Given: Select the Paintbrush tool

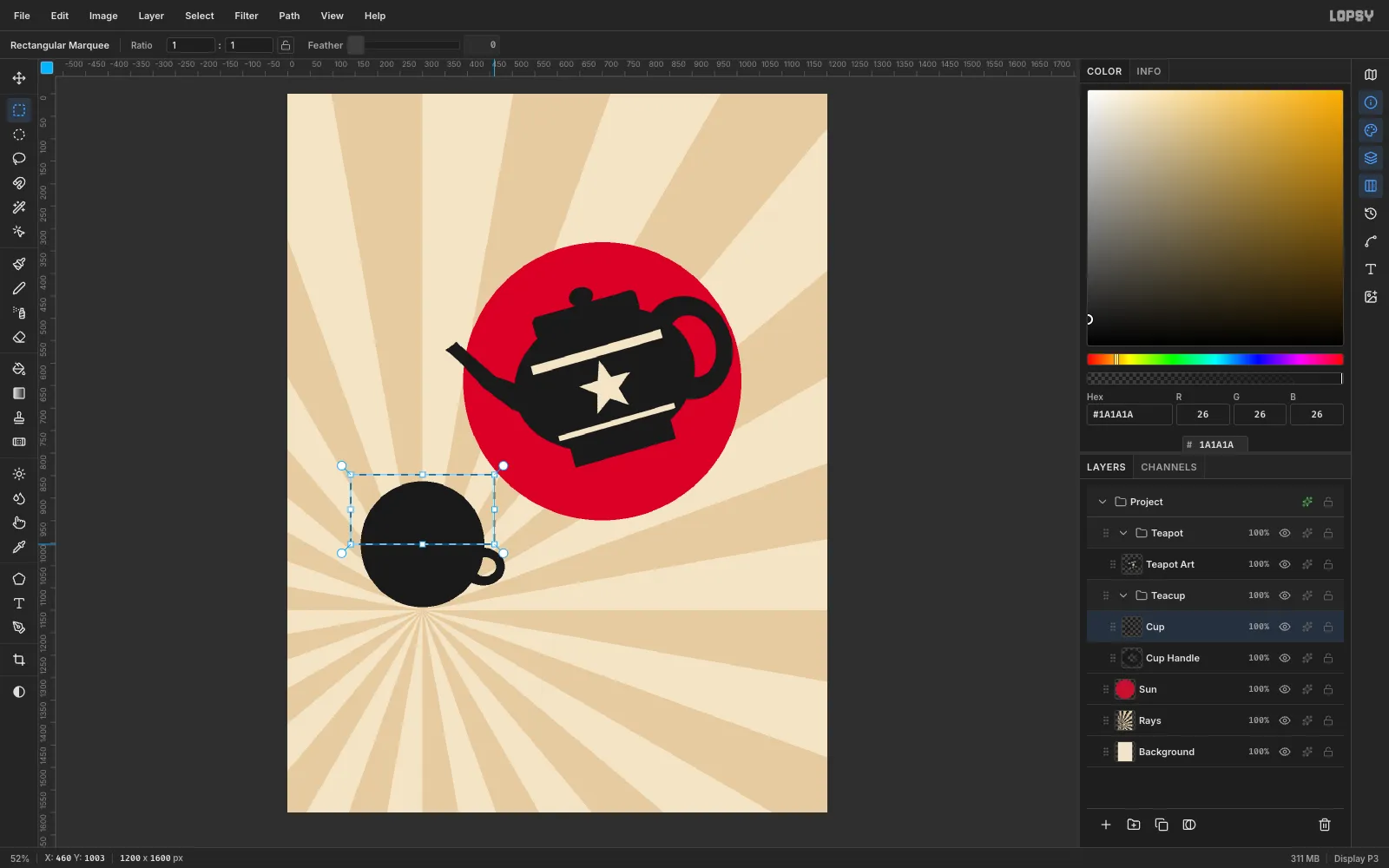Looking at the screenshot, I should coord(19,264).
